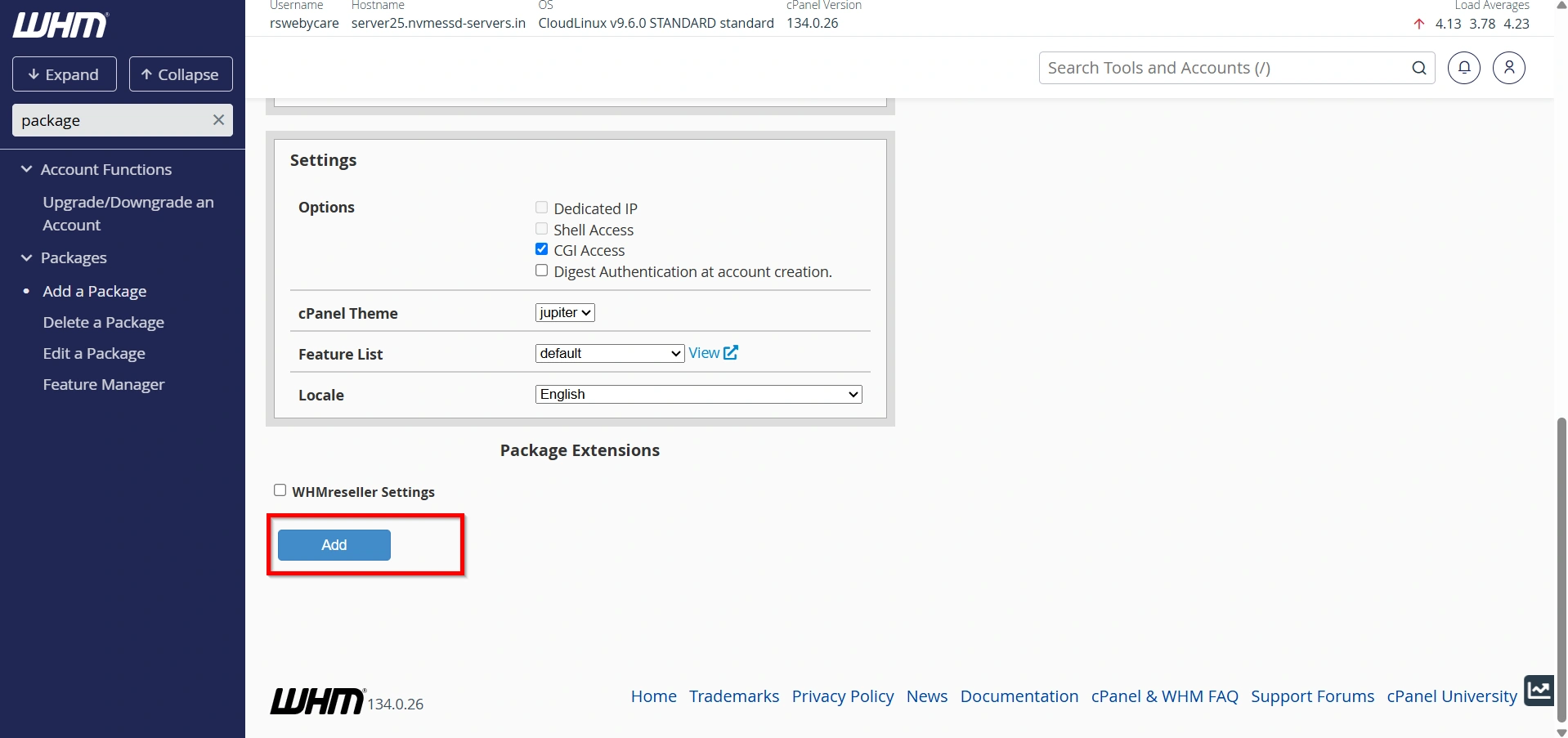Click the Settings section heading
Viewport: 1568px width, 738px height.
tap(323, 160)
